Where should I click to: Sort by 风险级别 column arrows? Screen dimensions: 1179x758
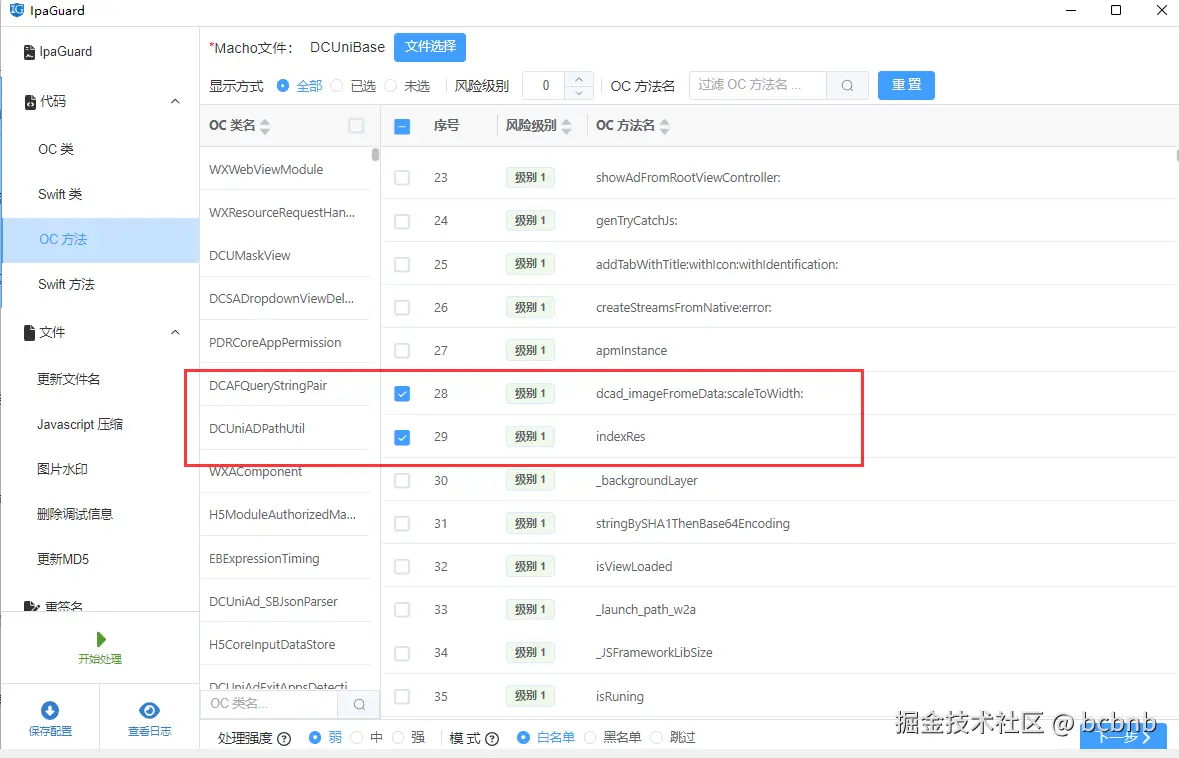click(x=567, y=126)
